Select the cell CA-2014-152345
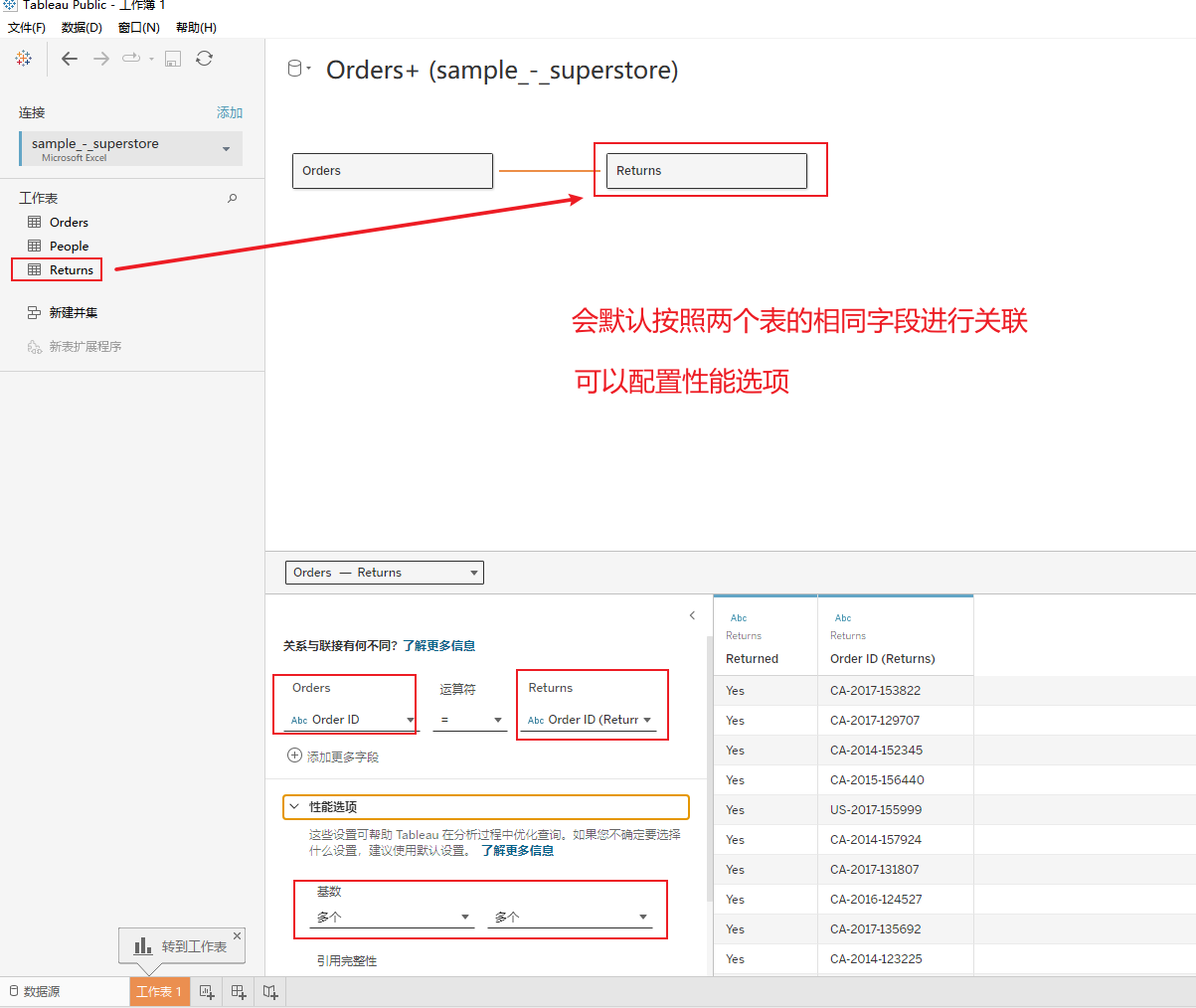This screenshot has width=1196, height=1008. [x=895, y=751]
